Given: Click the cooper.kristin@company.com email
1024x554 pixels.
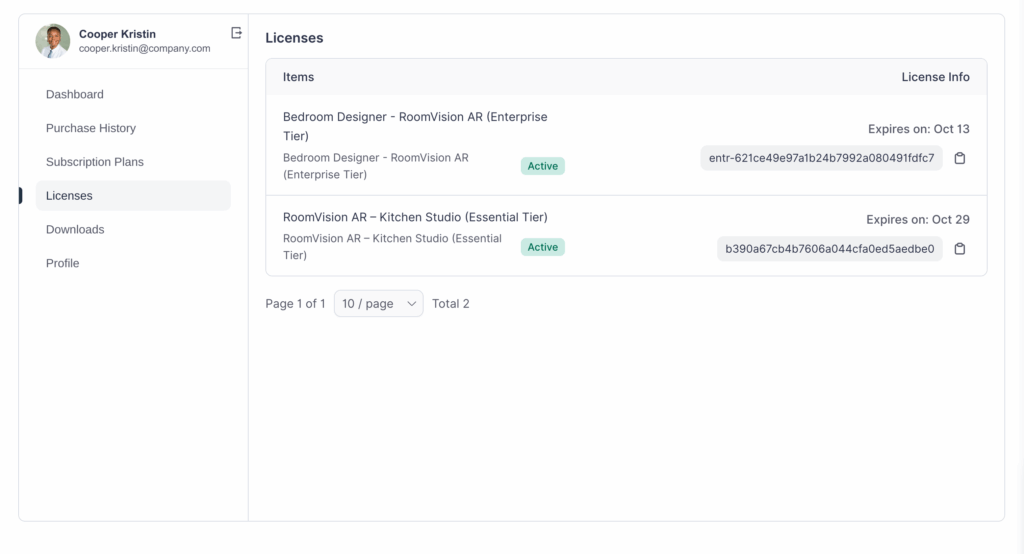Looking at the screenshot, I should pos(144,48).
